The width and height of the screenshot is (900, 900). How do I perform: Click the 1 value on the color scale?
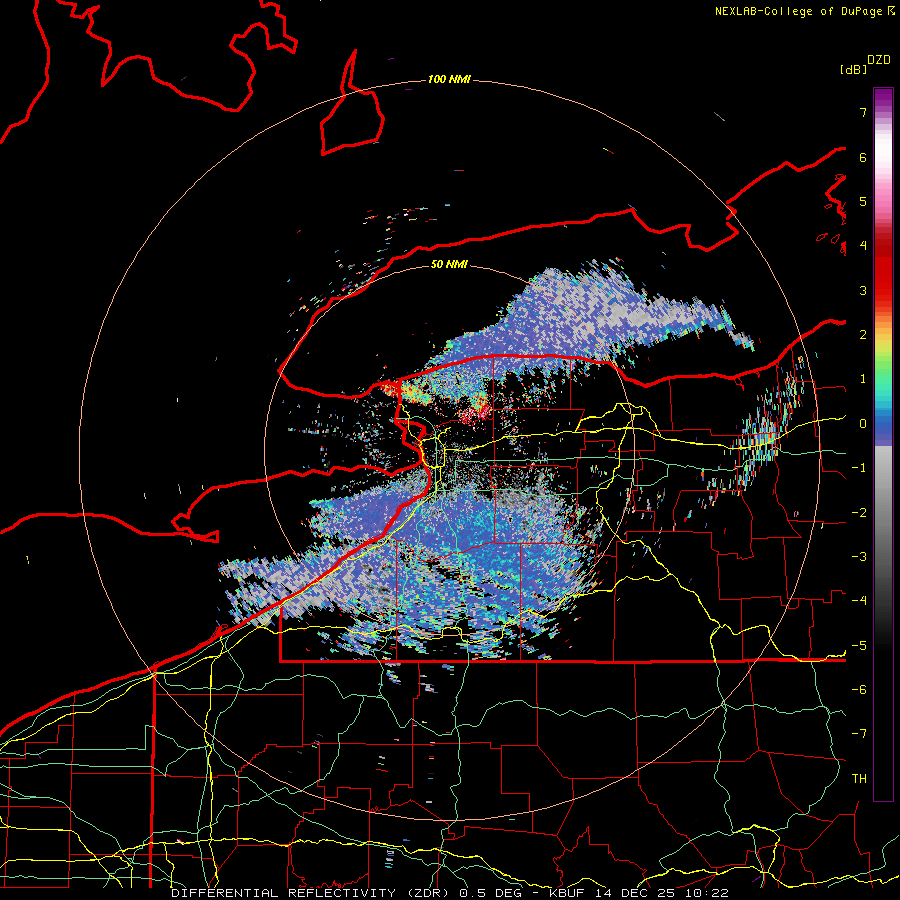(x=863, y=379)
